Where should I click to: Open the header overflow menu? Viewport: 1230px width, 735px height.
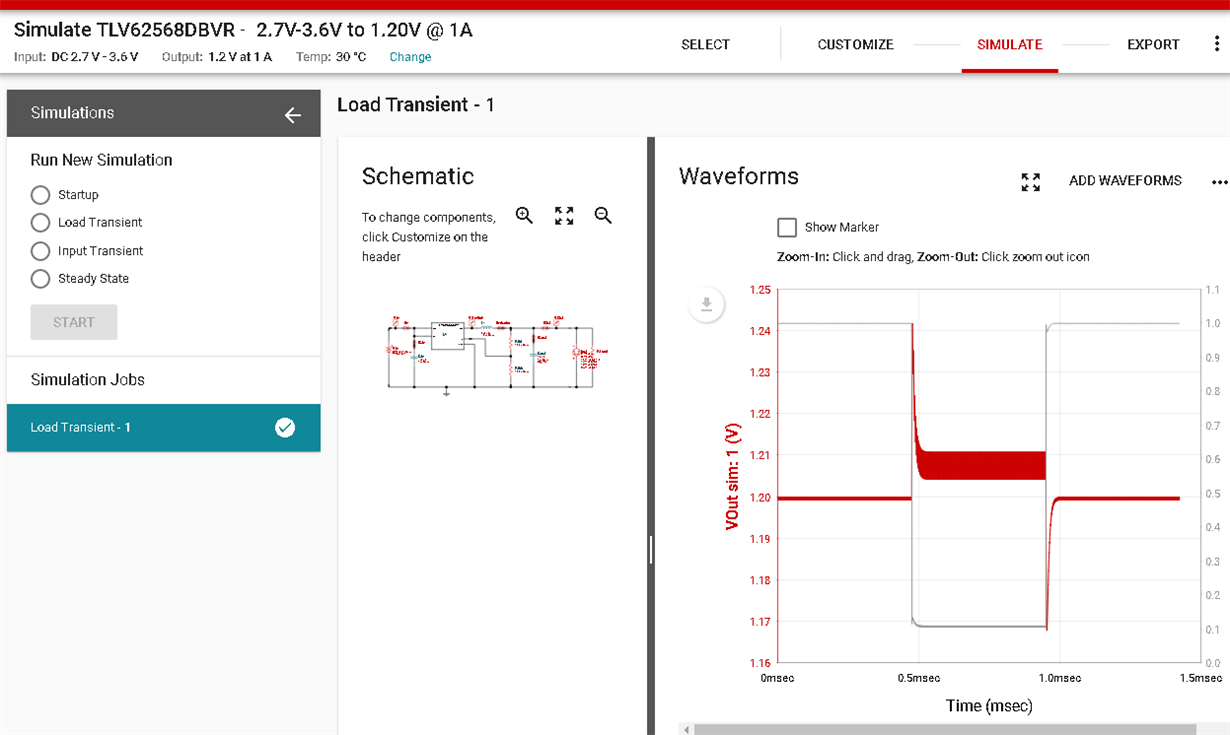click(1217, 45)
